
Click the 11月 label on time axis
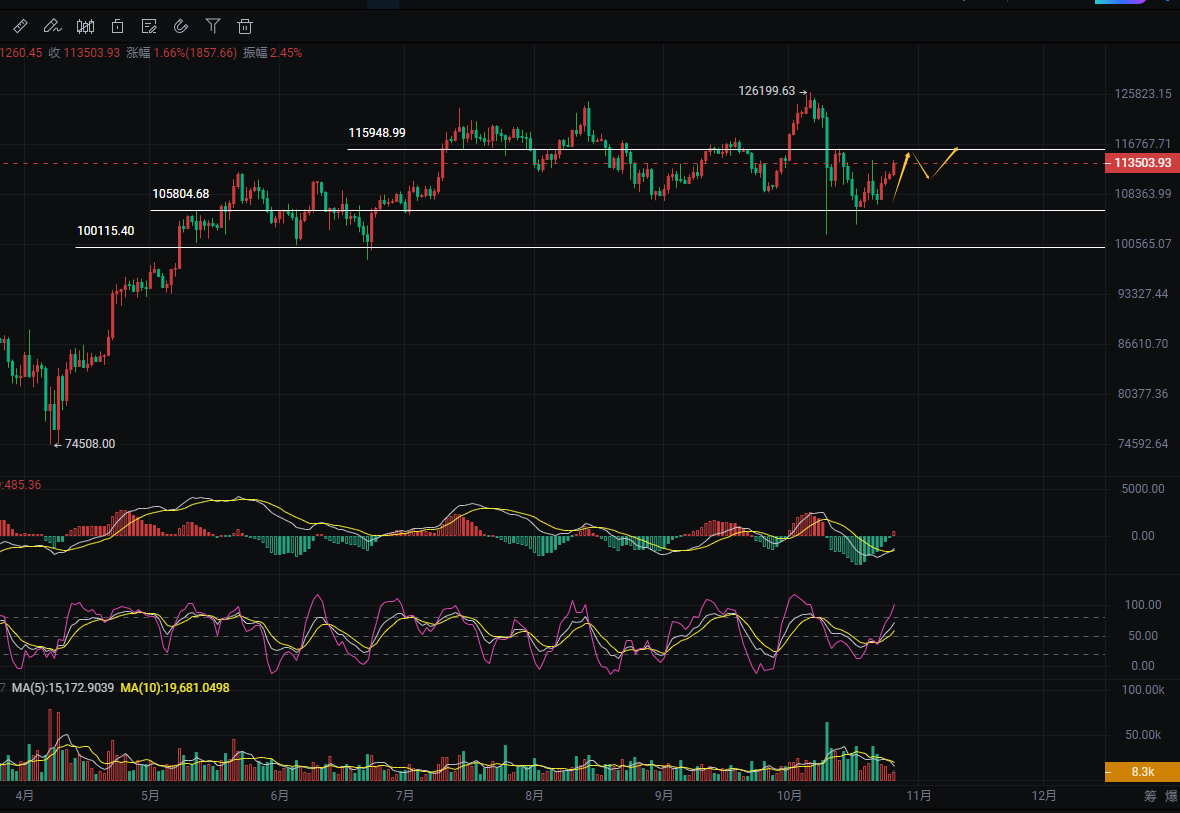pos(919,796)
